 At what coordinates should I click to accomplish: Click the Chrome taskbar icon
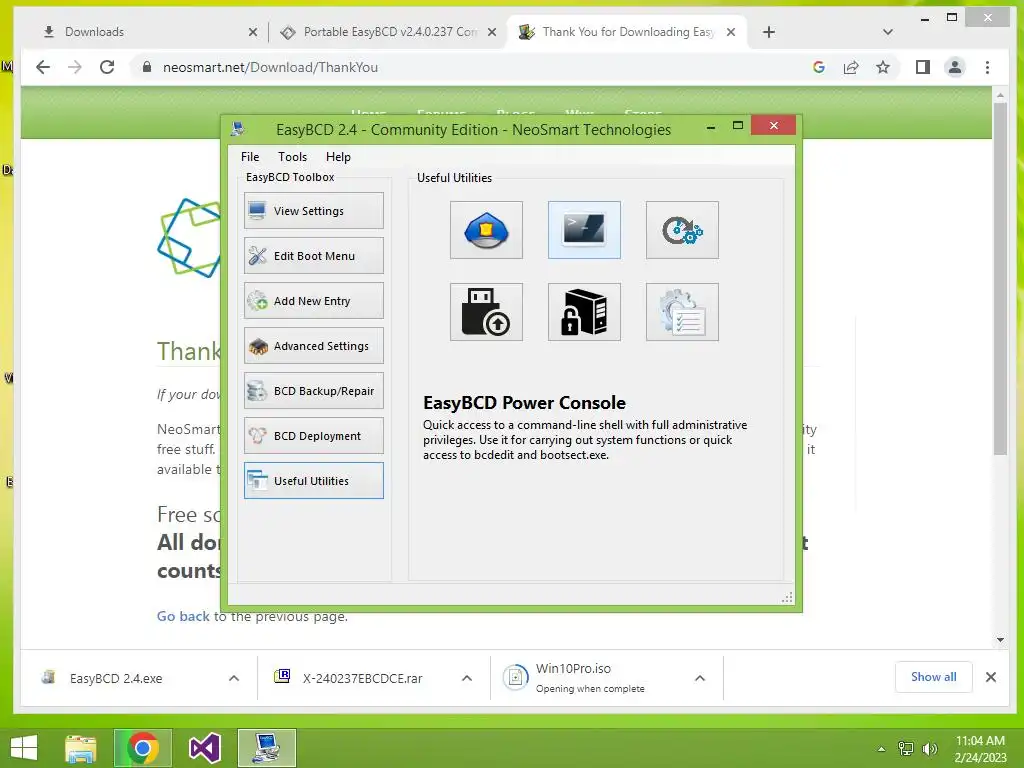(x=143, y=748)
